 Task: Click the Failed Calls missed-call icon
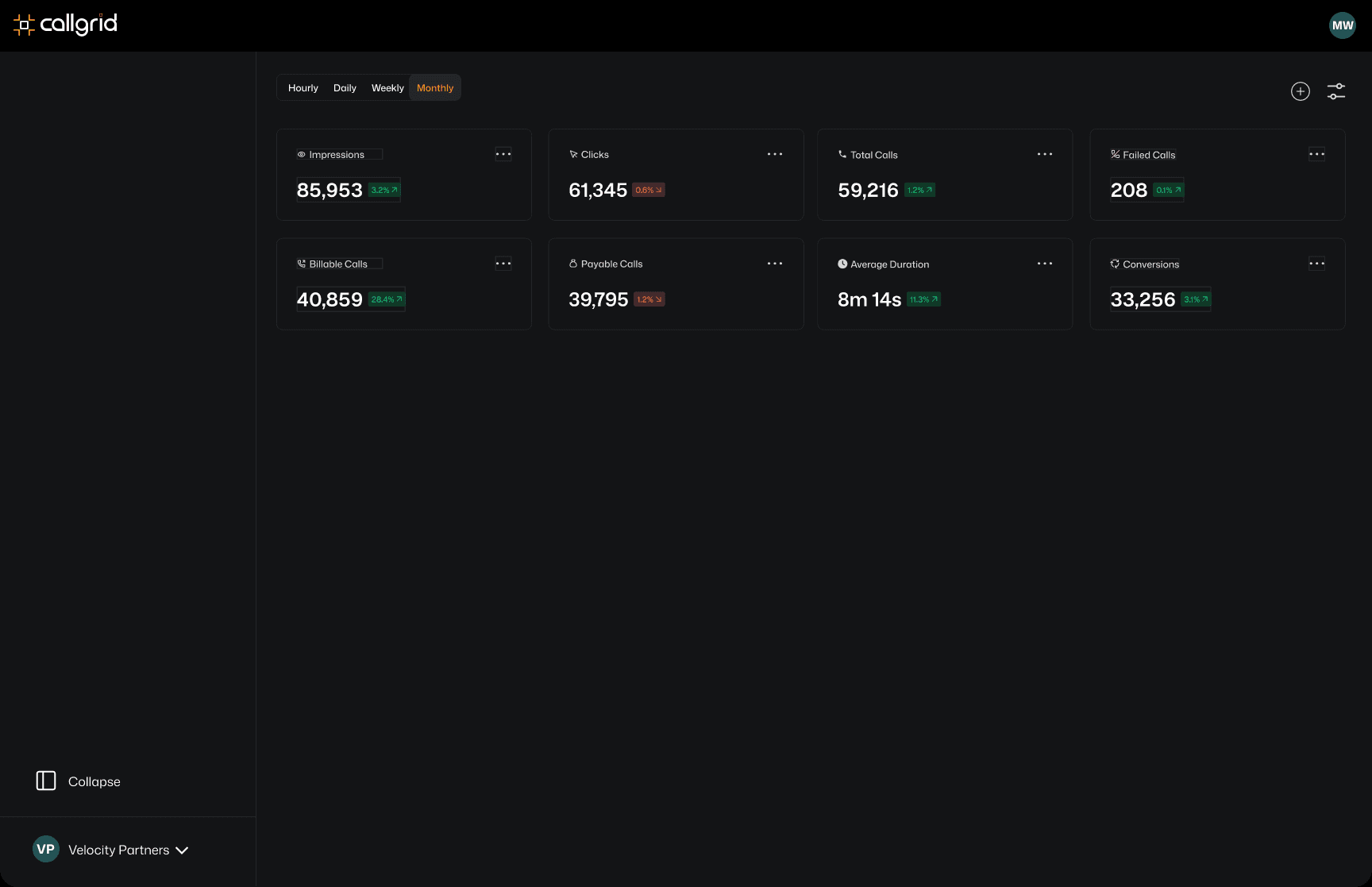click(x=1115, y=154)
